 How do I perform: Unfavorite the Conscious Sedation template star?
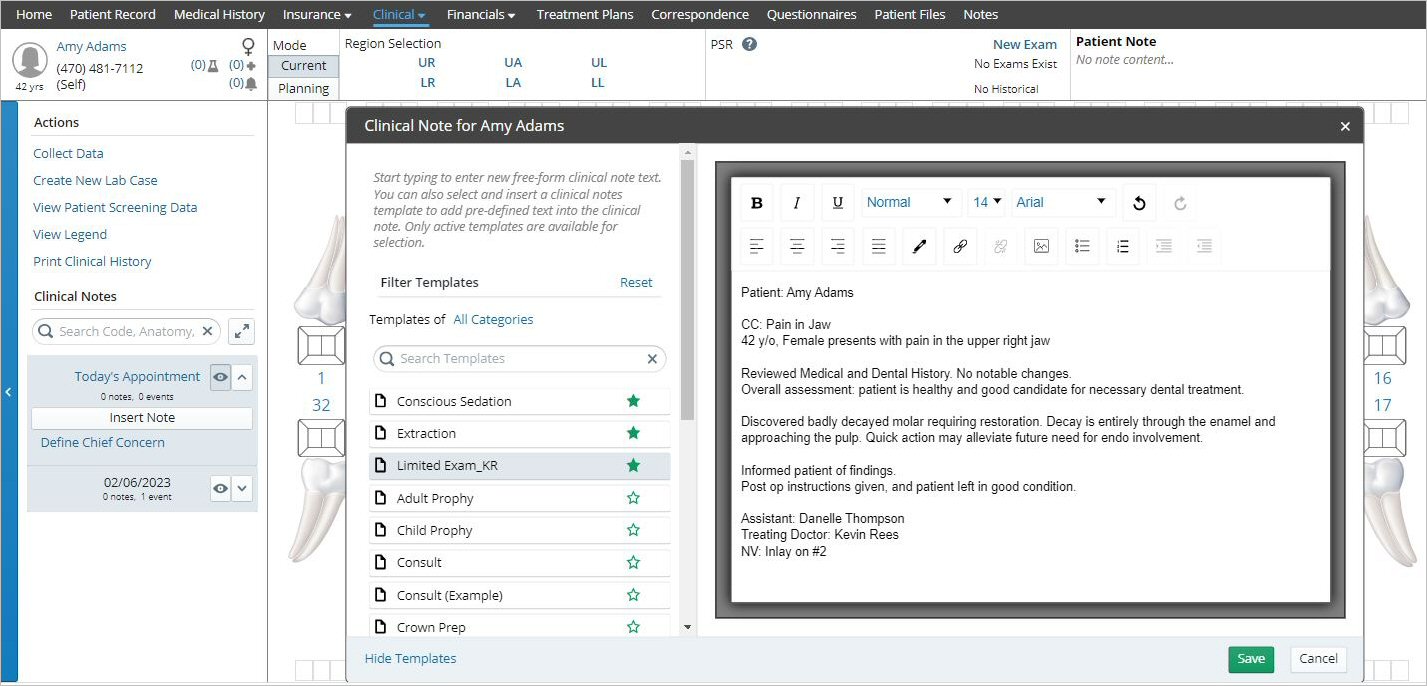633,401
